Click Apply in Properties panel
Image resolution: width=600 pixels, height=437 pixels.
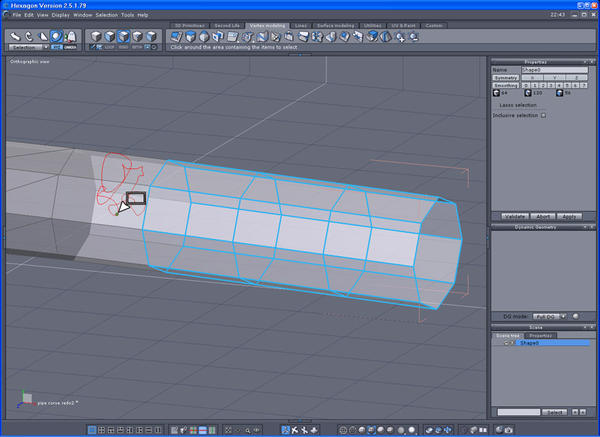569,216
